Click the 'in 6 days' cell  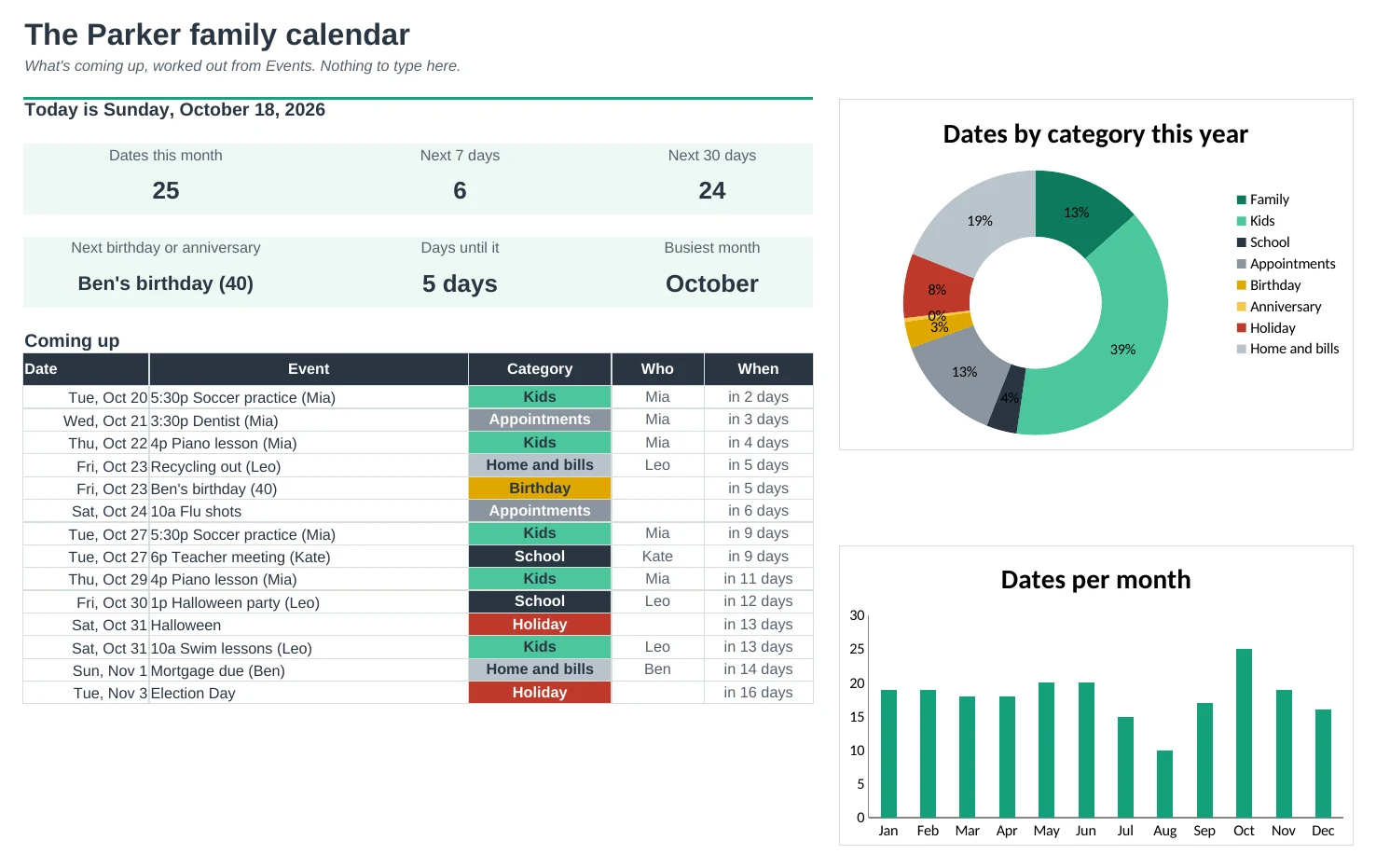(759, 511)
